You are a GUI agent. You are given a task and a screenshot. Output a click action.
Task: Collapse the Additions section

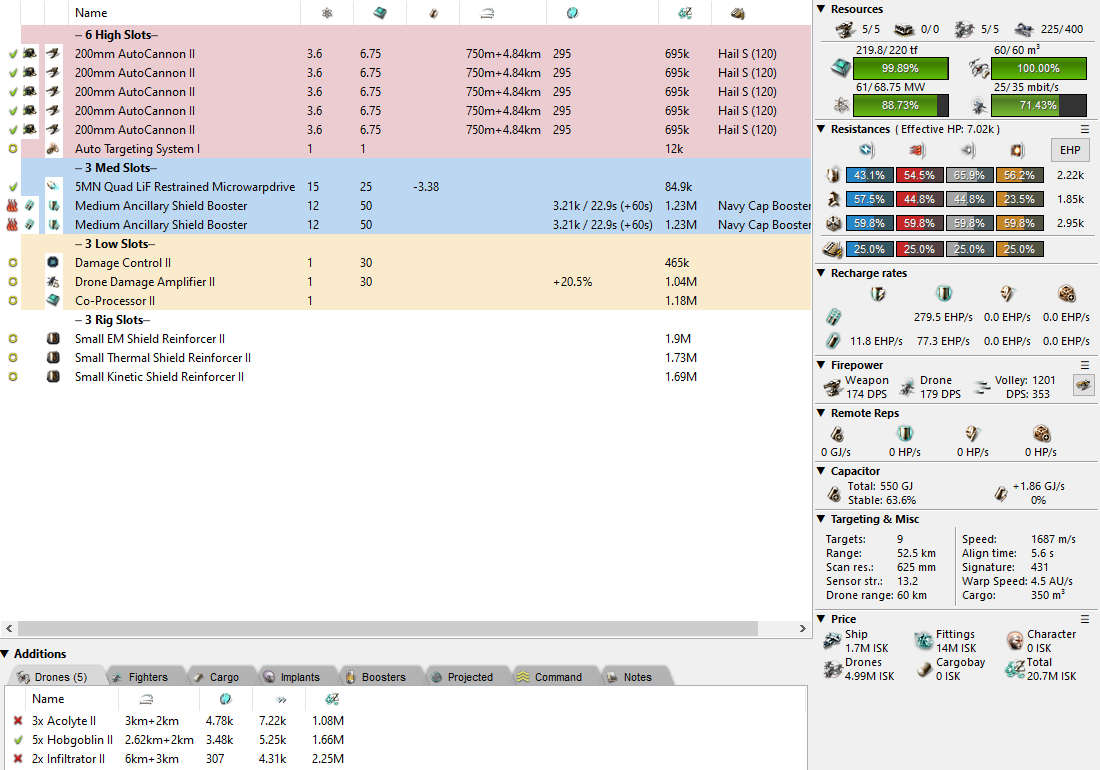pos(6,654)
